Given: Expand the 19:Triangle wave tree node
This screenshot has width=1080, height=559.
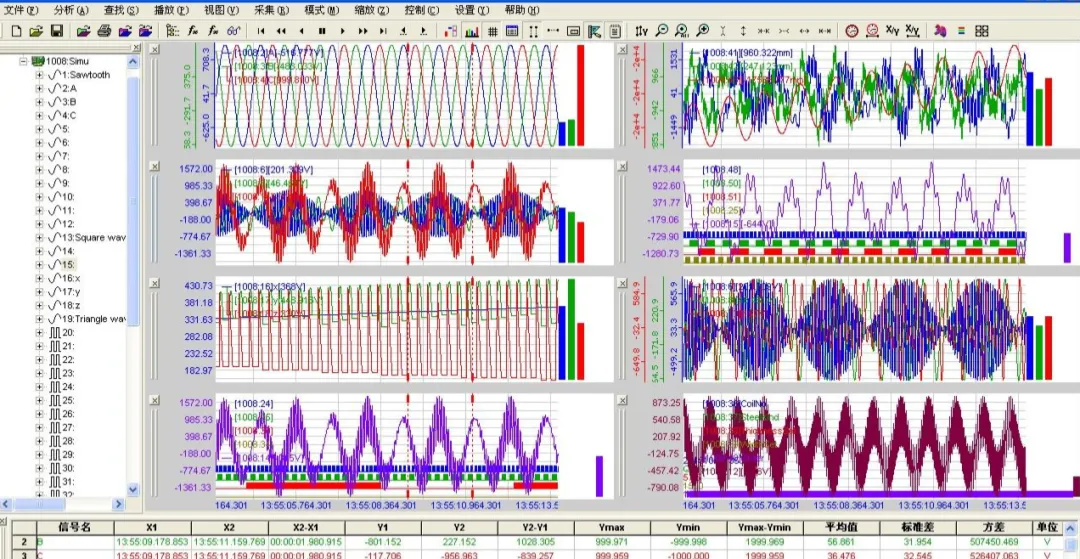Looking at the screenshot, I should coord(39,319).
